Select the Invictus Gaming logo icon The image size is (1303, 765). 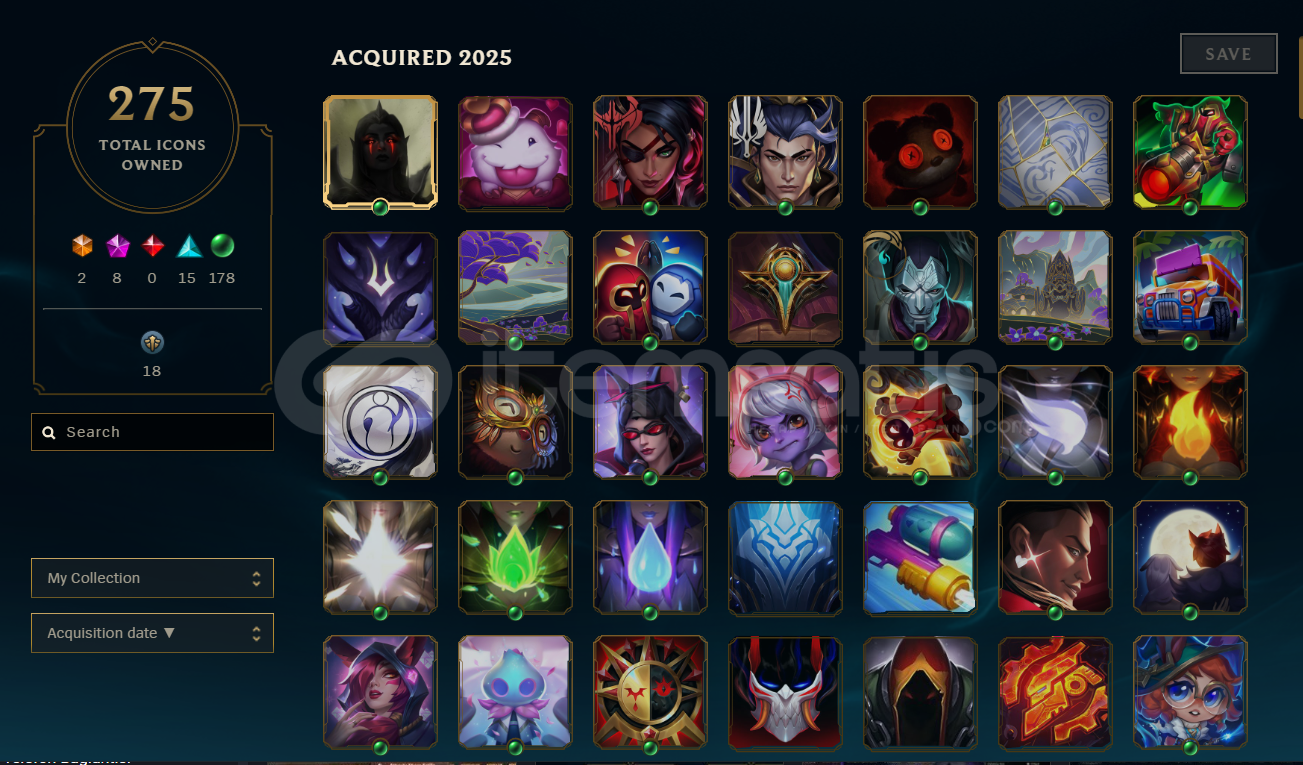pyautogui.click(x=380, y=422)
